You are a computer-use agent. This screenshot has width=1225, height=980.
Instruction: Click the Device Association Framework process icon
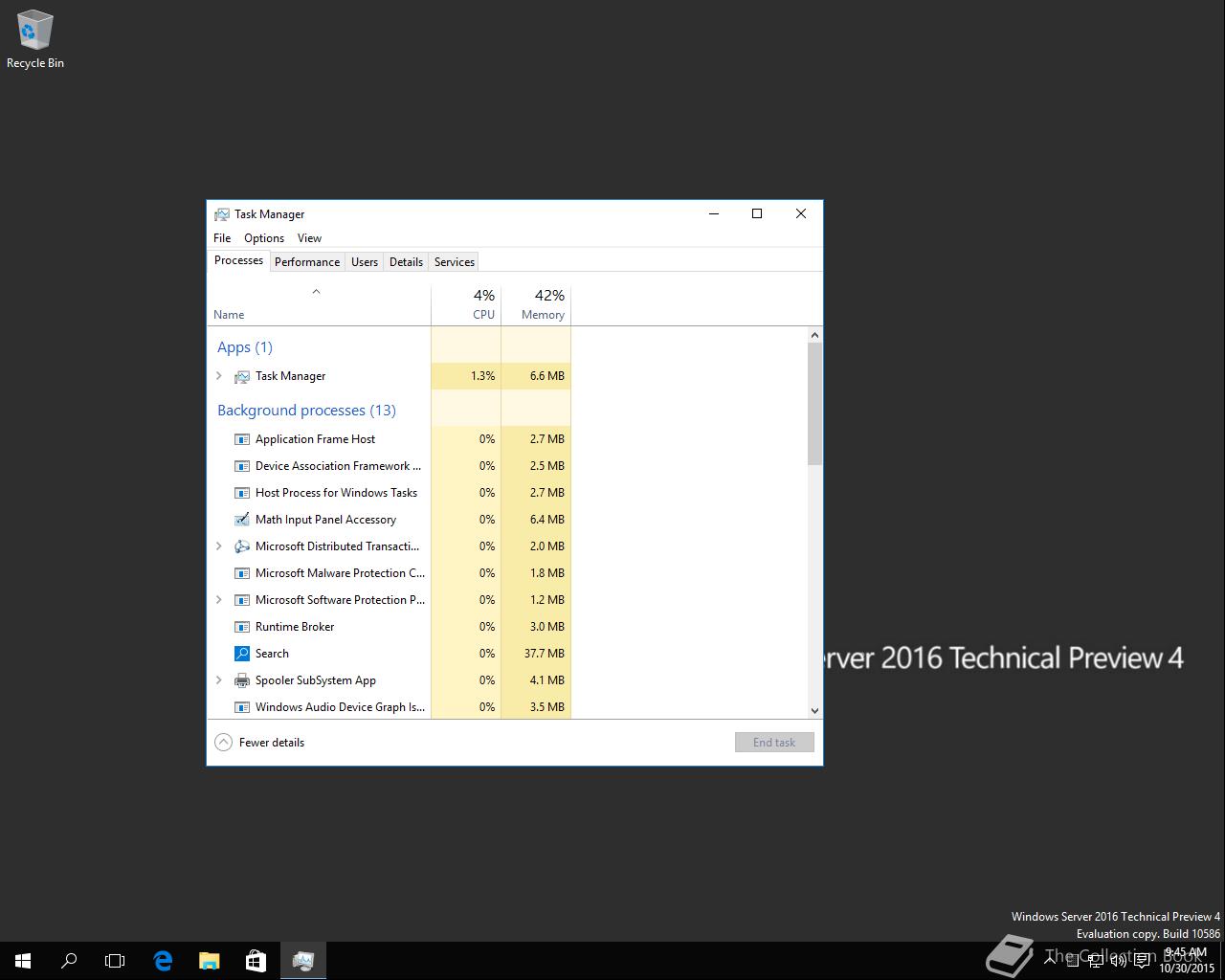[x=242, y=466]
